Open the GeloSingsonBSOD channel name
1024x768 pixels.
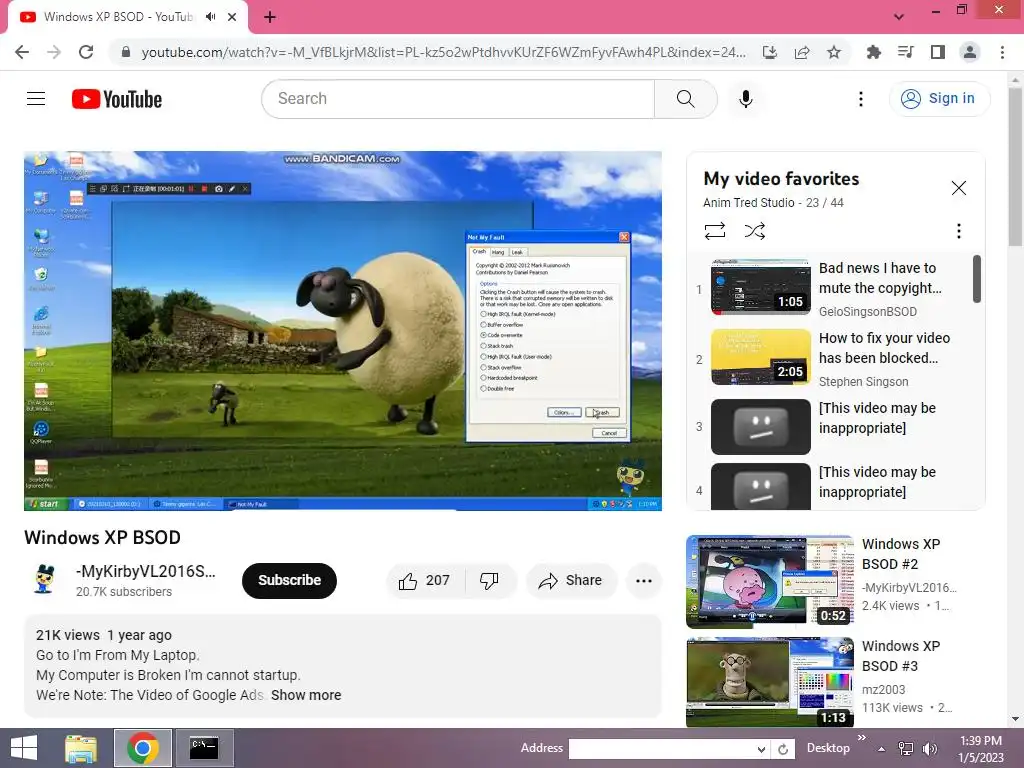[x=868, y=312]
